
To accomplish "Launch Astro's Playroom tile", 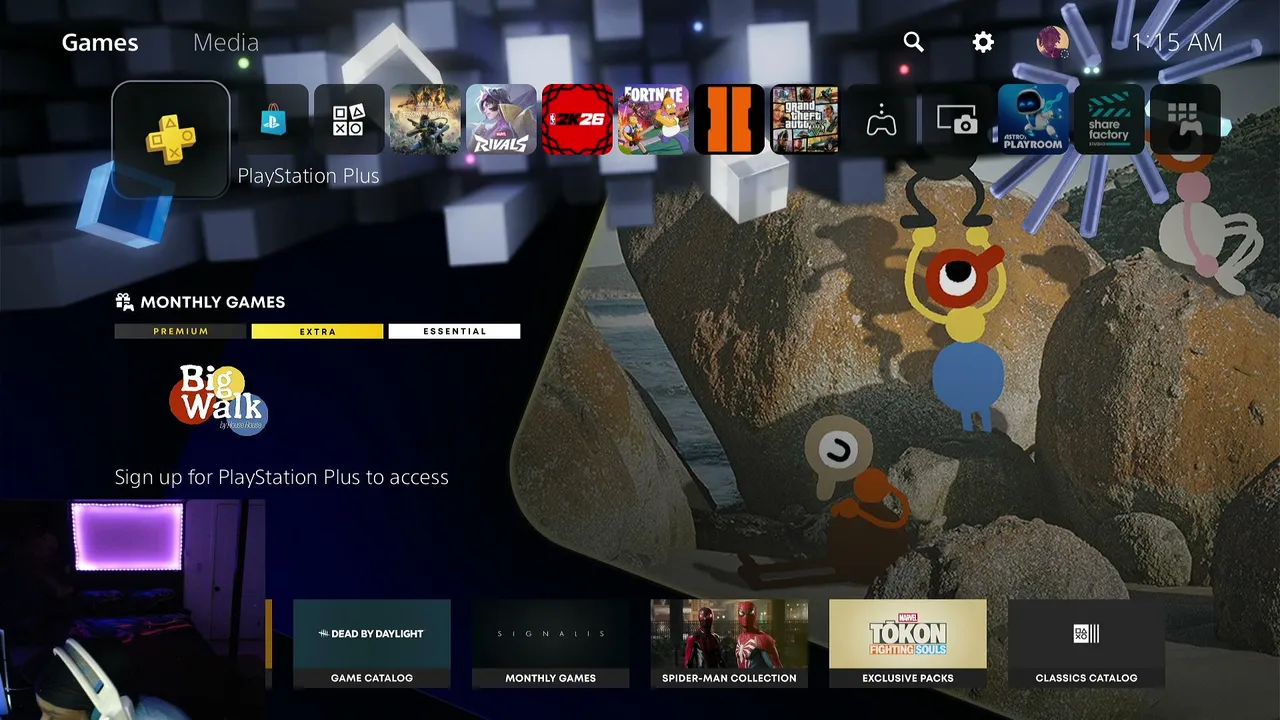I will (1033, 120).
